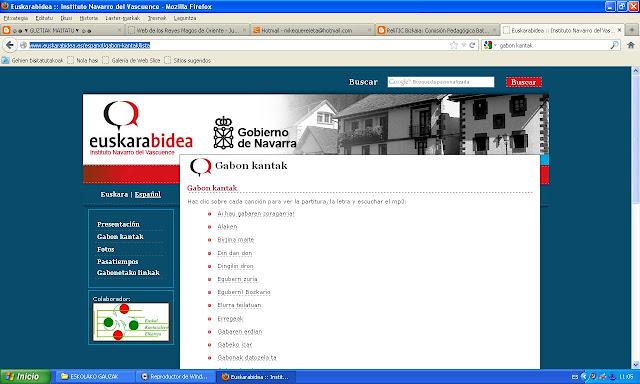
Task: Open the song Gabeko izar
Action: [x=235, y=345]
